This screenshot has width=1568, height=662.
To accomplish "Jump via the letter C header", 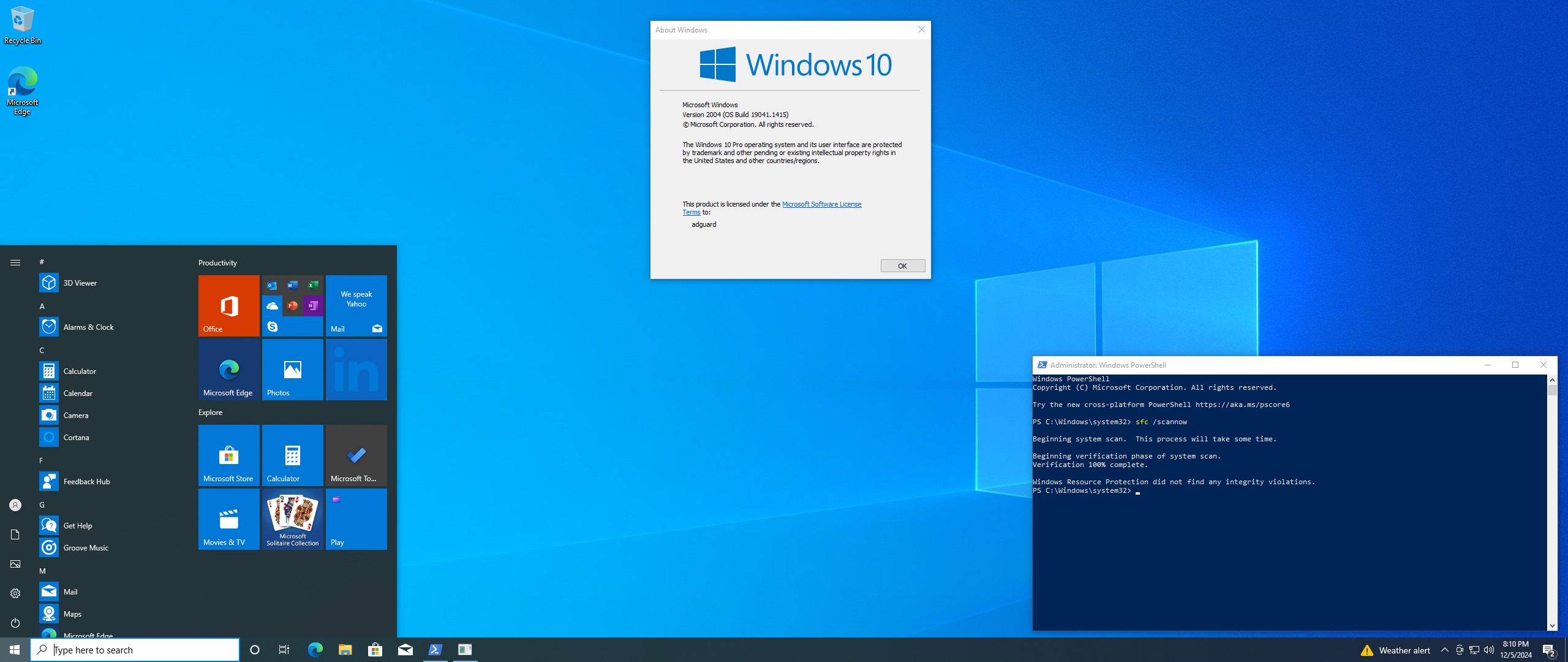I will (42, 350).
